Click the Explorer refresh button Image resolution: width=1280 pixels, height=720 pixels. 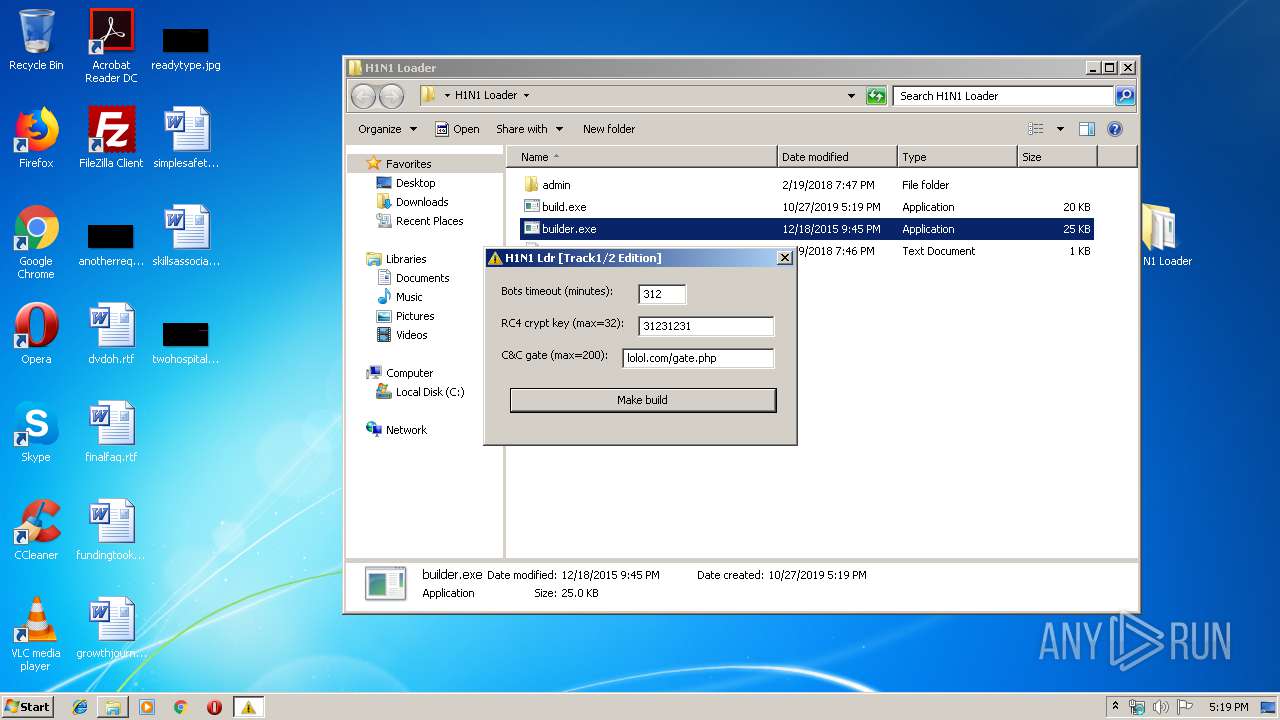(876, 96)
